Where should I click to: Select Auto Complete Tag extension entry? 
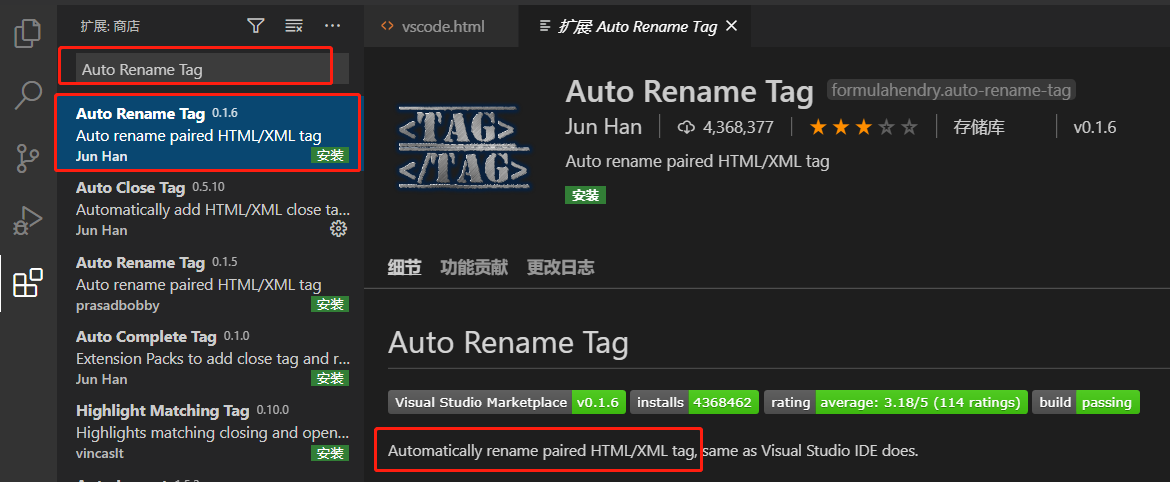tap(208, 357)
